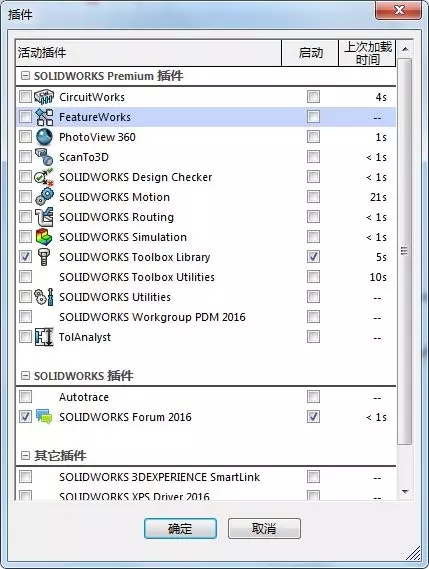
Task: Enable FeatureWorks active plugin checkbox
Action: [25, 117]
